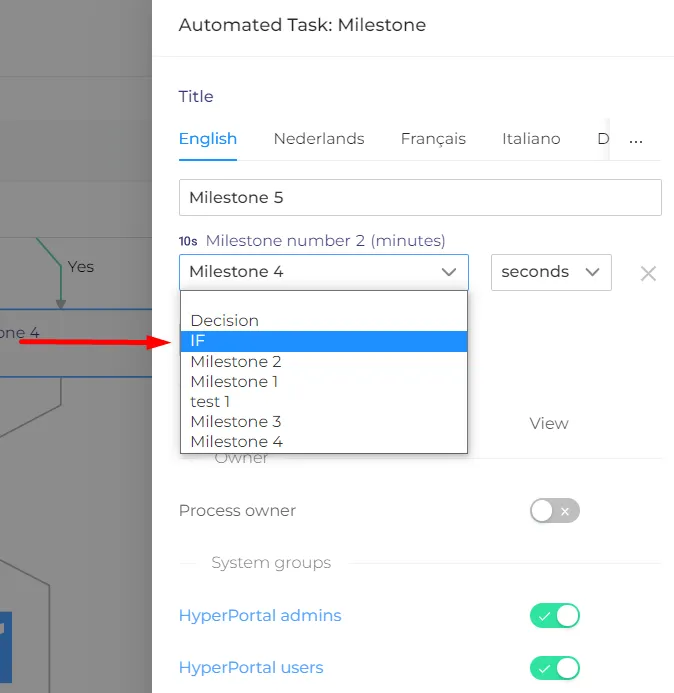Screen dimensions: 674x693
Task: Switch to the English language tab
Action: 208,139
